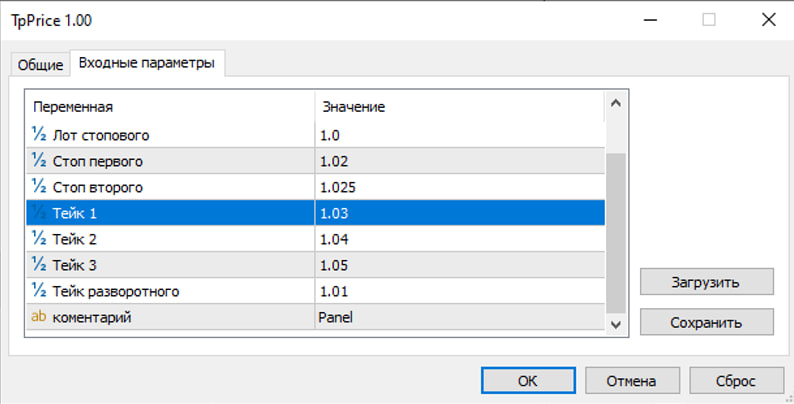Confirm with the OK button
The width and height of the screenshot is (794, 404).
coord(527,381)
